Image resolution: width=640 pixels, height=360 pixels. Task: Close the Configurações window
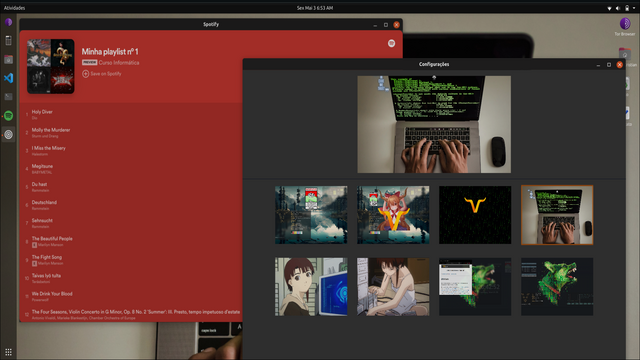click(x=619, y=64)
